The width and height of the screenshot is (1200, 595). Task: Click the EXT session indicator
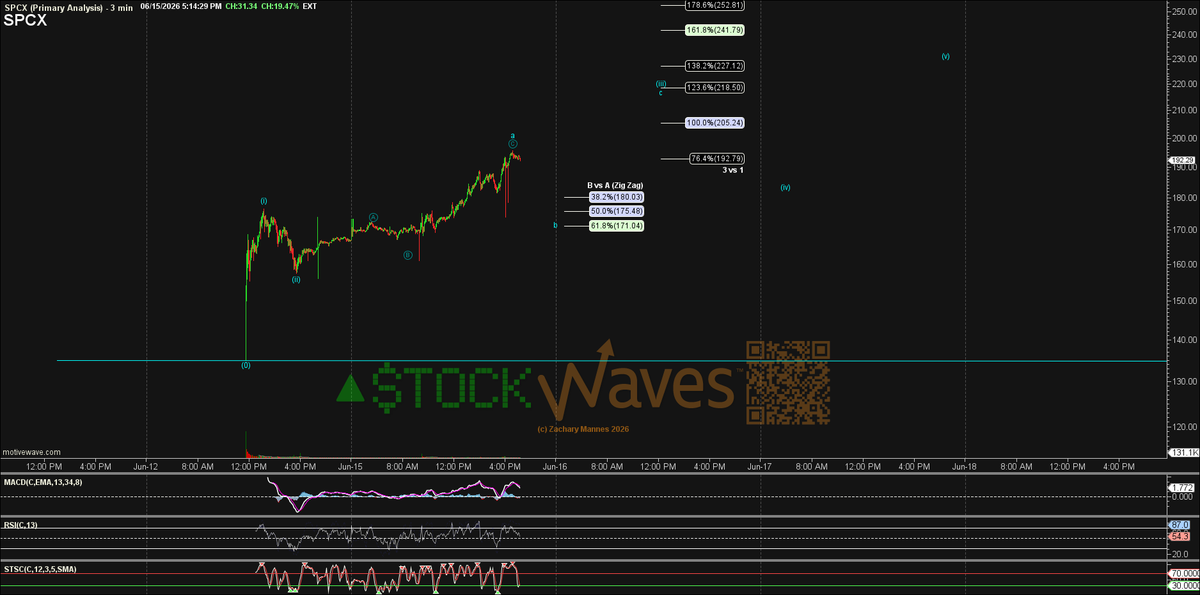310,6
